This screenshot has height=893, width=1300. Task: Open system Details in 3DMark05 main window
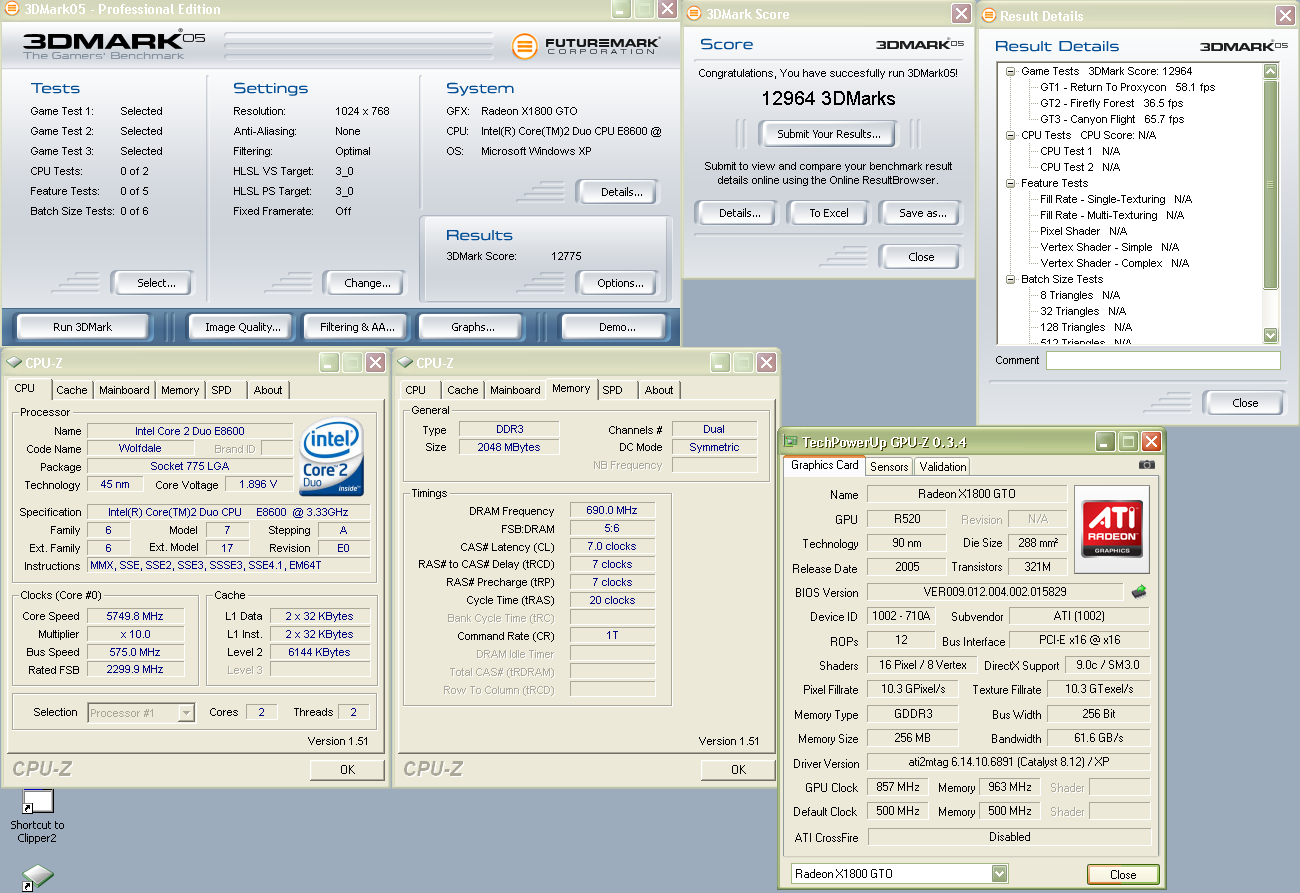point(617,192)
